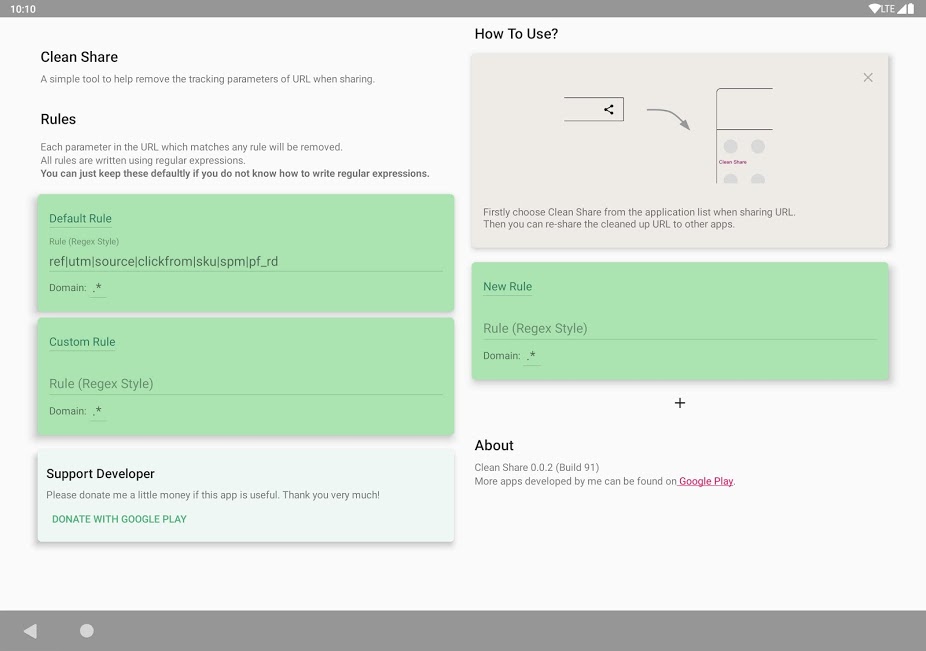This screenshot has height=651, width=926.
Task: Tap the share icon in the illustration
Action: (609, 109)
